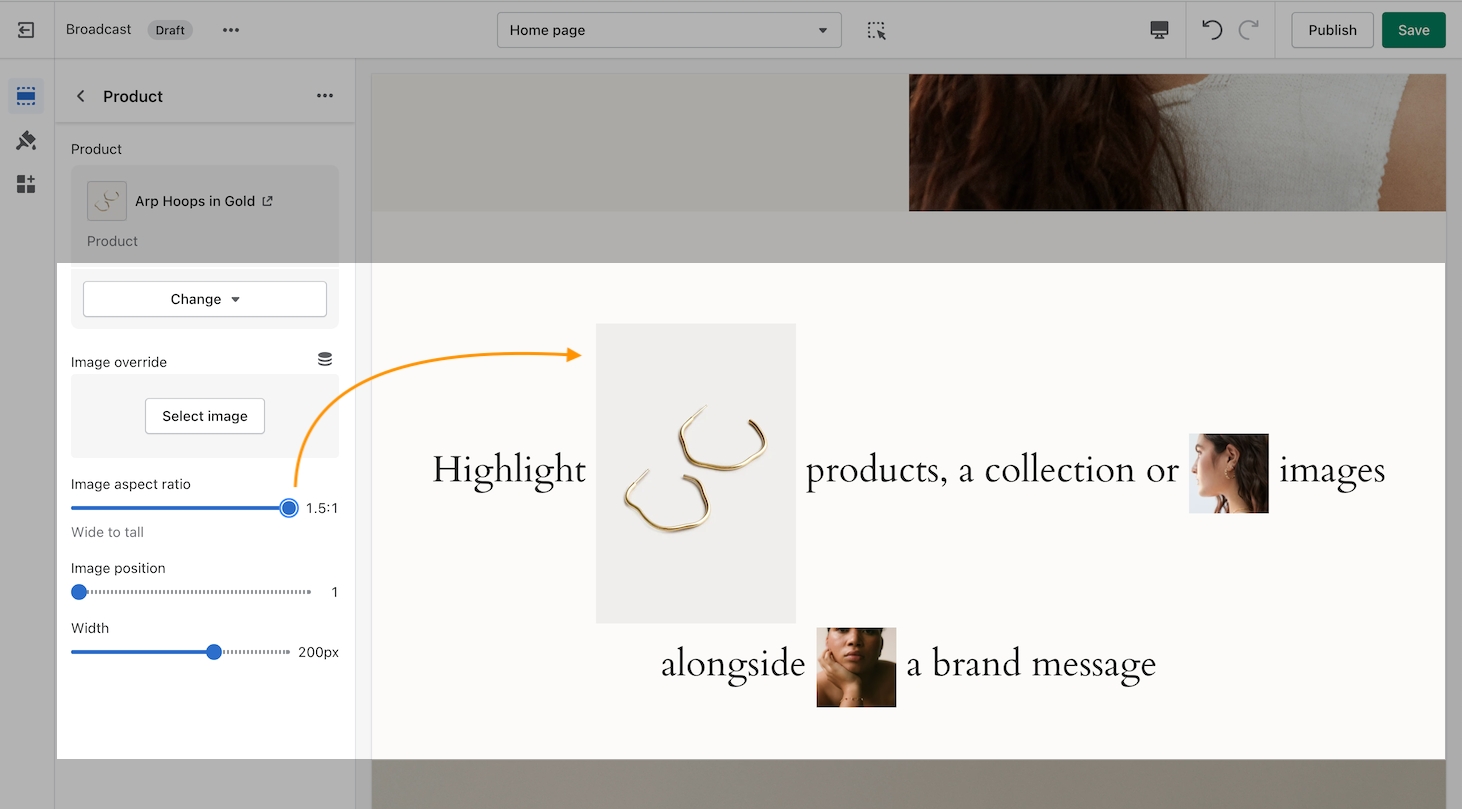The height and width of the screenshot is (809, 1462).
Task: Open external link for Arp Hoops in Gold
Action: pyautogui.click(x=267, y=201)
